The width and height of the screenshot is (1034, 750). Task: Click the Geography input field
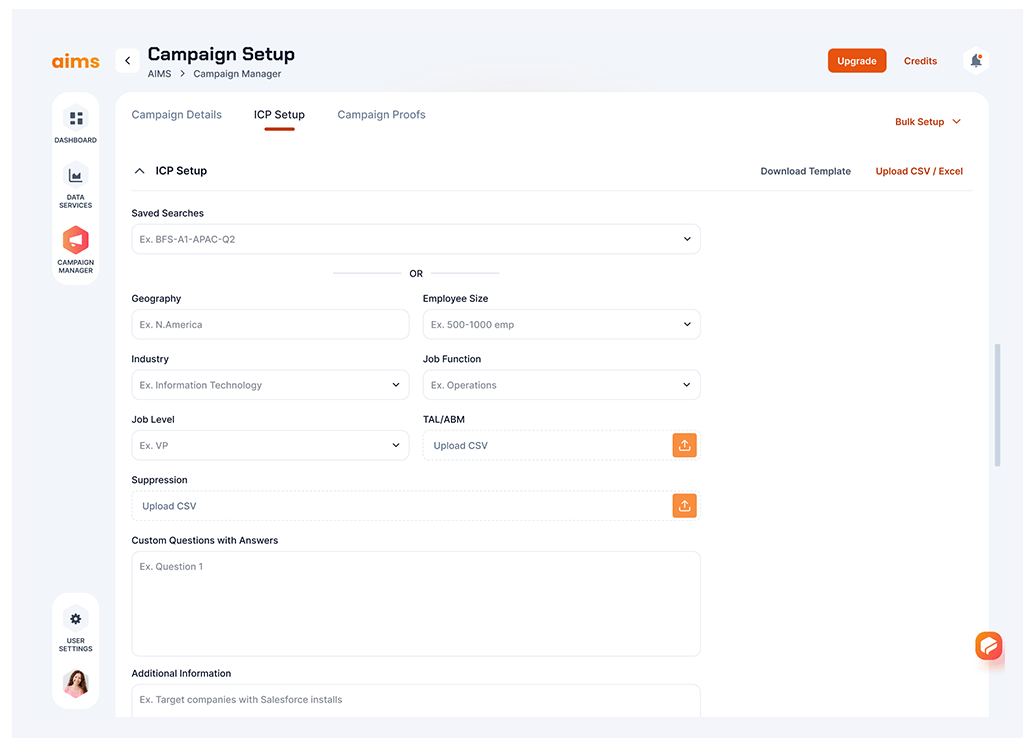(x=270, y=325)
